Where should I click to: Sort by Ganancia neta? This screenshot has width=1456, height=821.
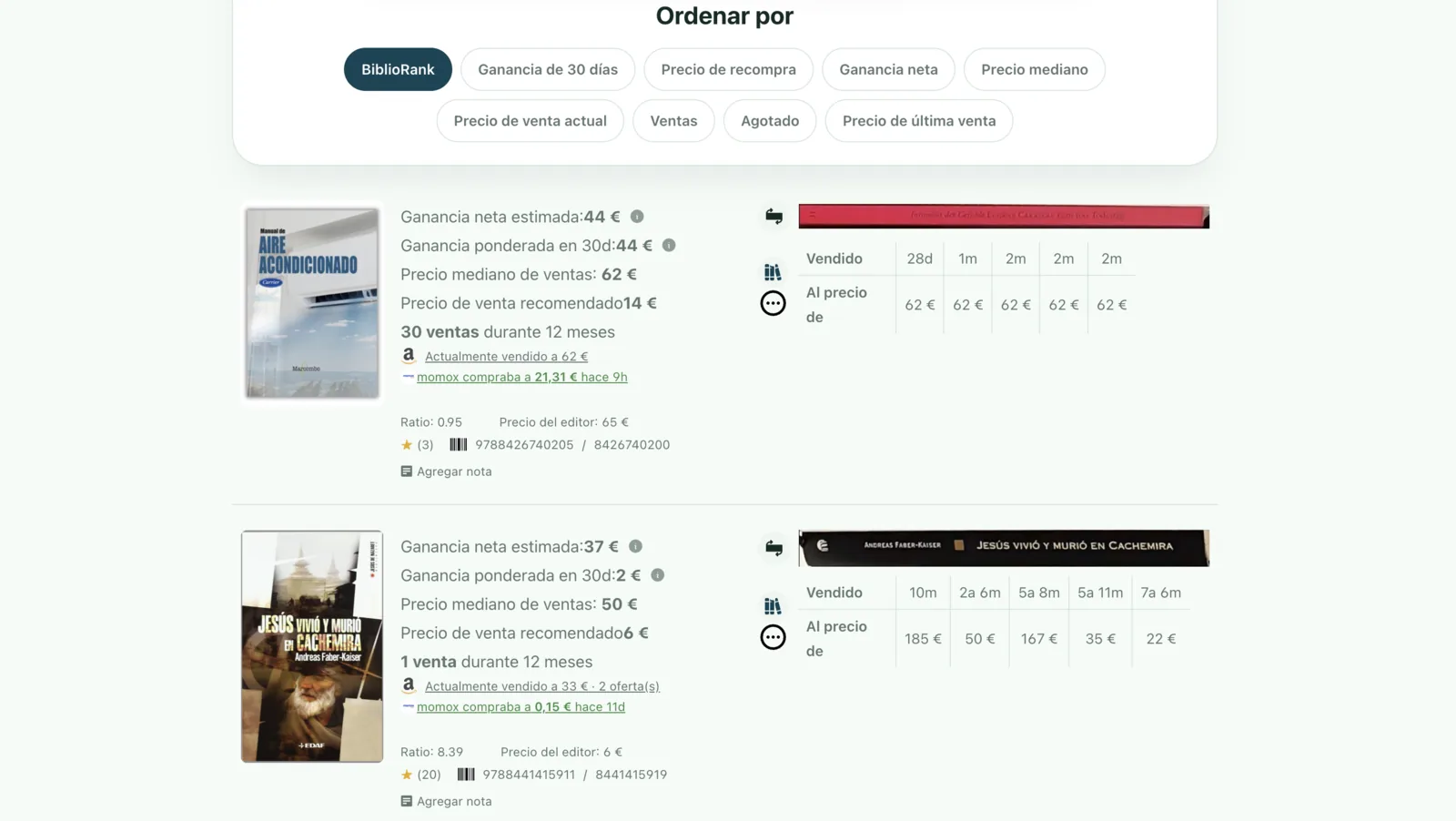click(888, 69)
